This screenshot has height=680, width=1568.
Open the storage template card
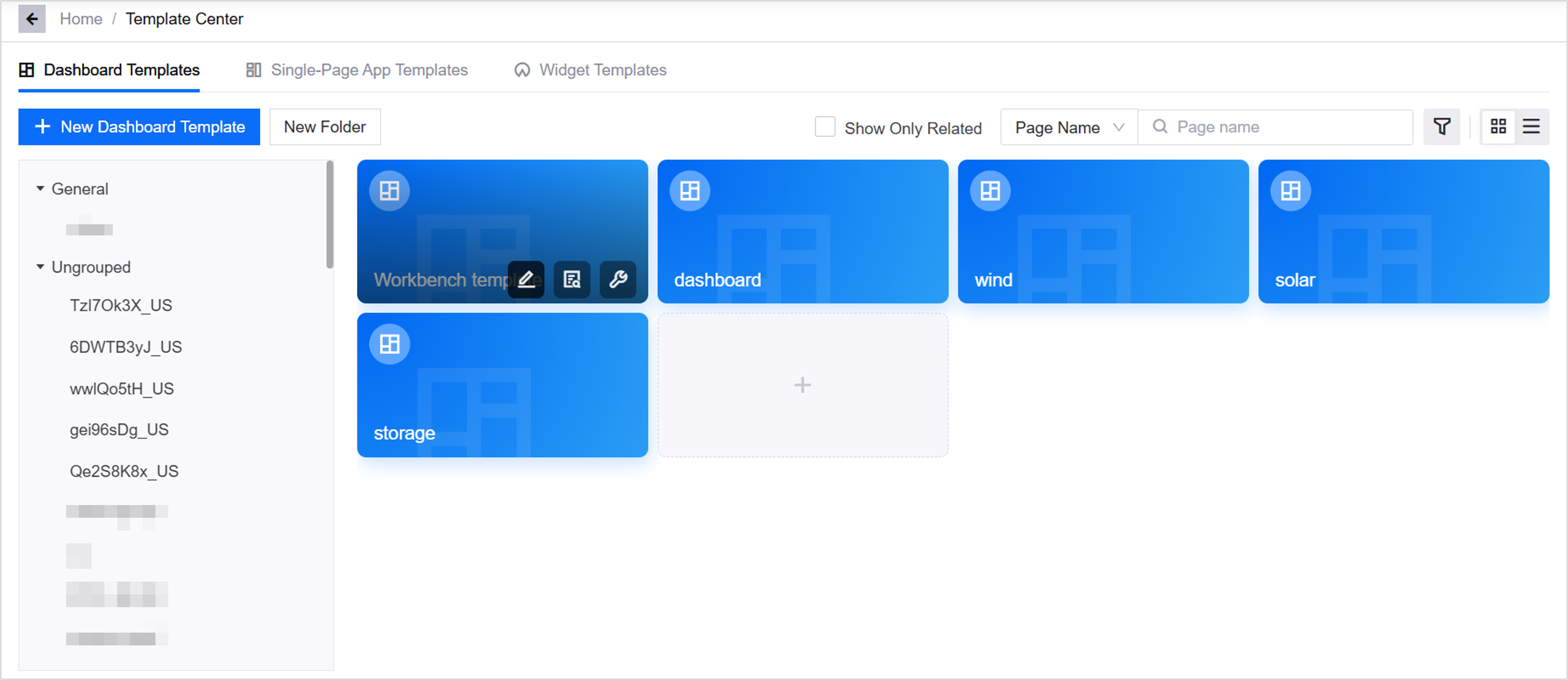click(x=502, y=385)
